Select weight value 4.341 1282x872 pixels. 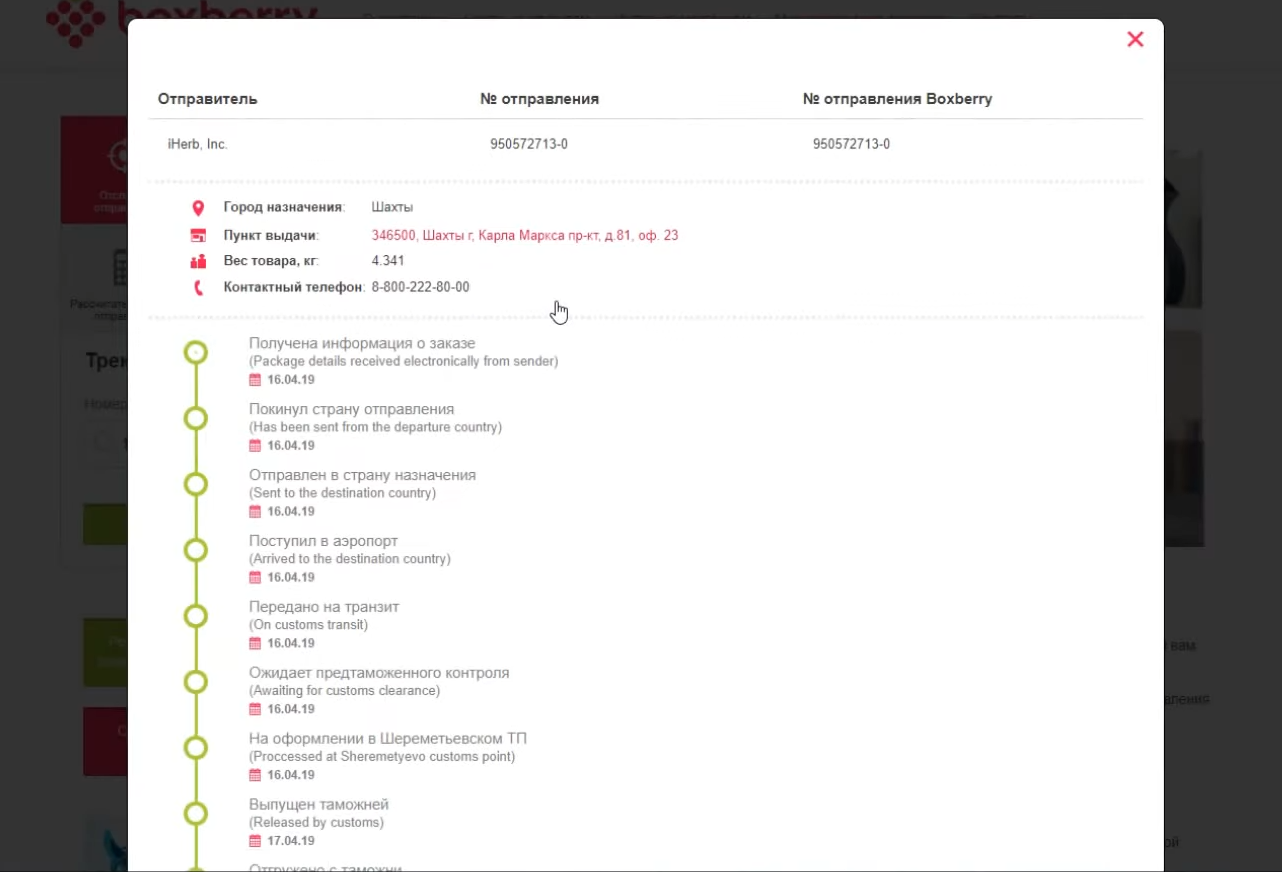[x=388, y=261]
